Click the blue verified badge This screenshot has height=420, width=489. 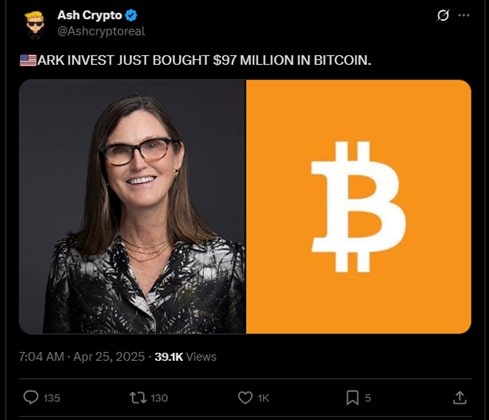[131, 15]
